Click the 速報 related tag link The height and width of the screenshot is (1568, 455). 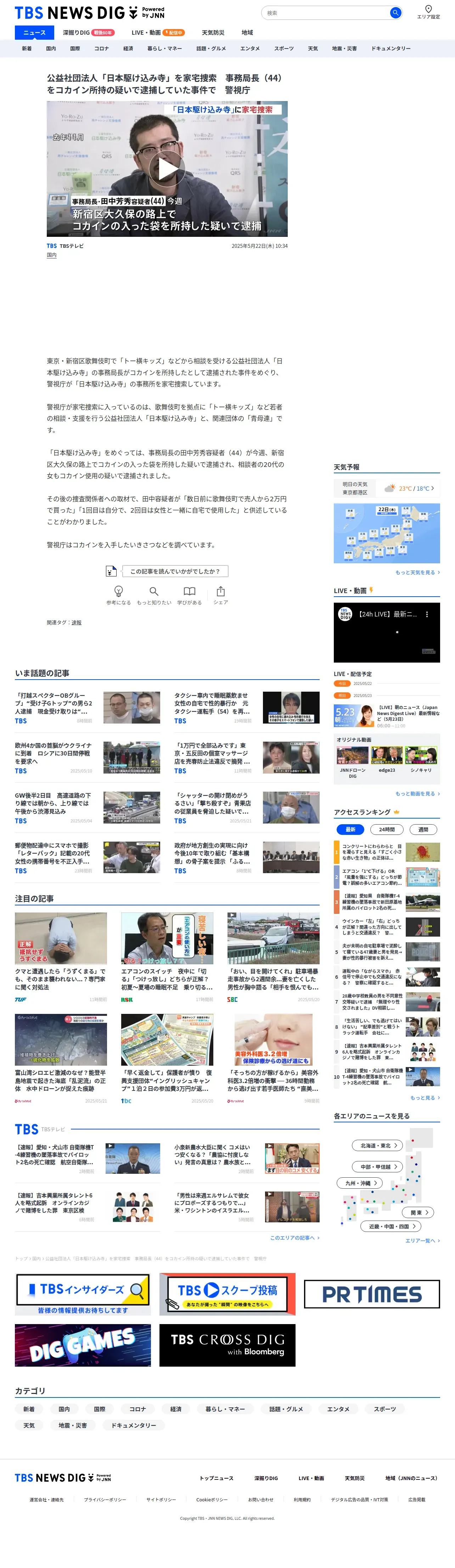click(76, 622)
